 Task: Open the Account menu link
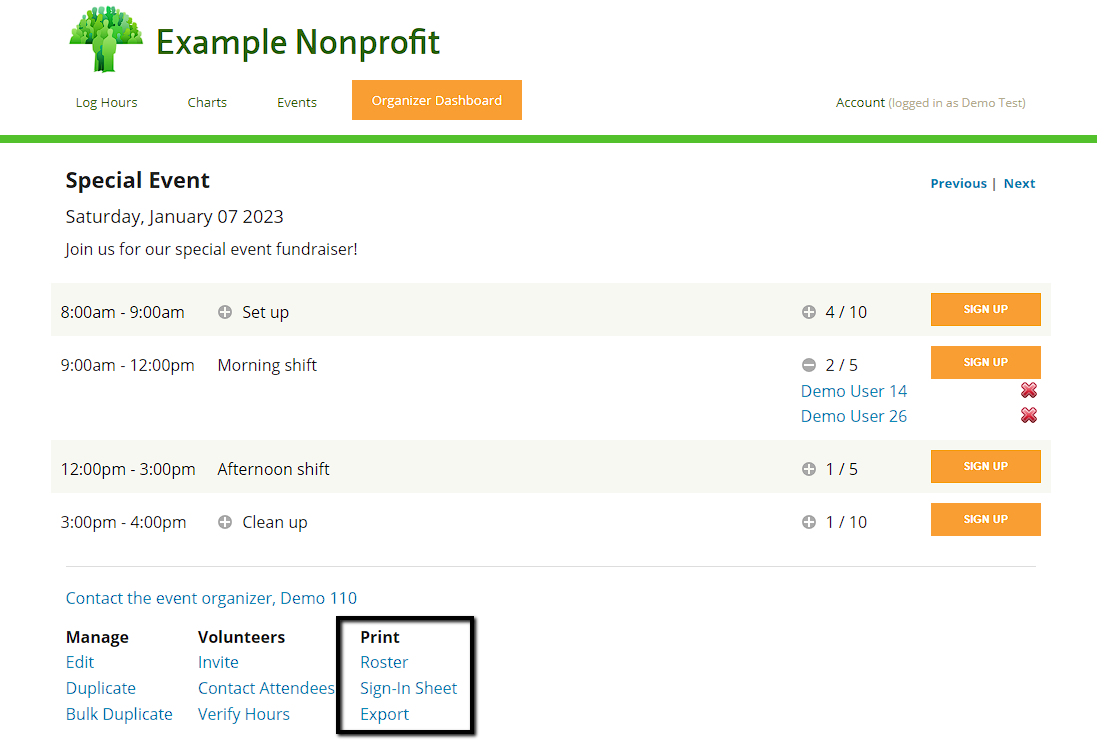[860, 102]
